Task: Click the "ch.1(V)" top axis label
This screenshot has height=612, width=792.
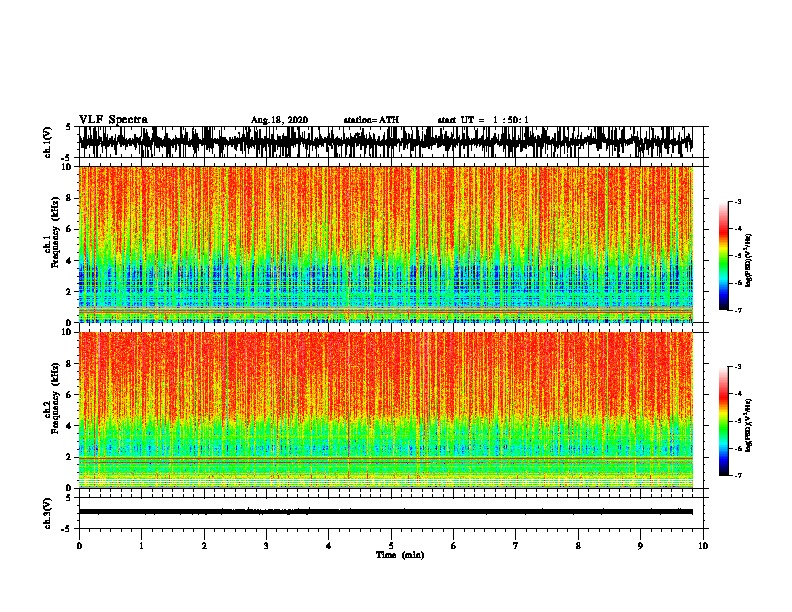Action: (47, 142)
